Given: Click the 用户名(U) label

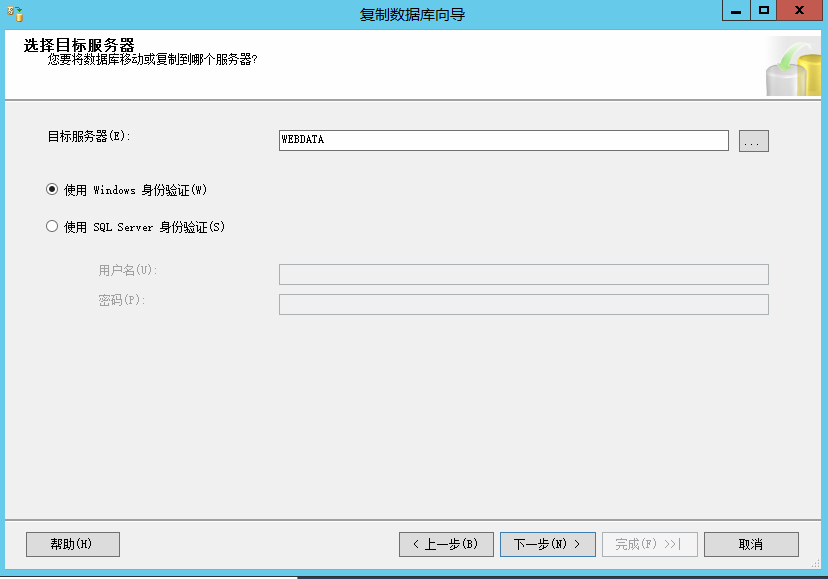Looking at the screenshot, I should tap(128, 270).
